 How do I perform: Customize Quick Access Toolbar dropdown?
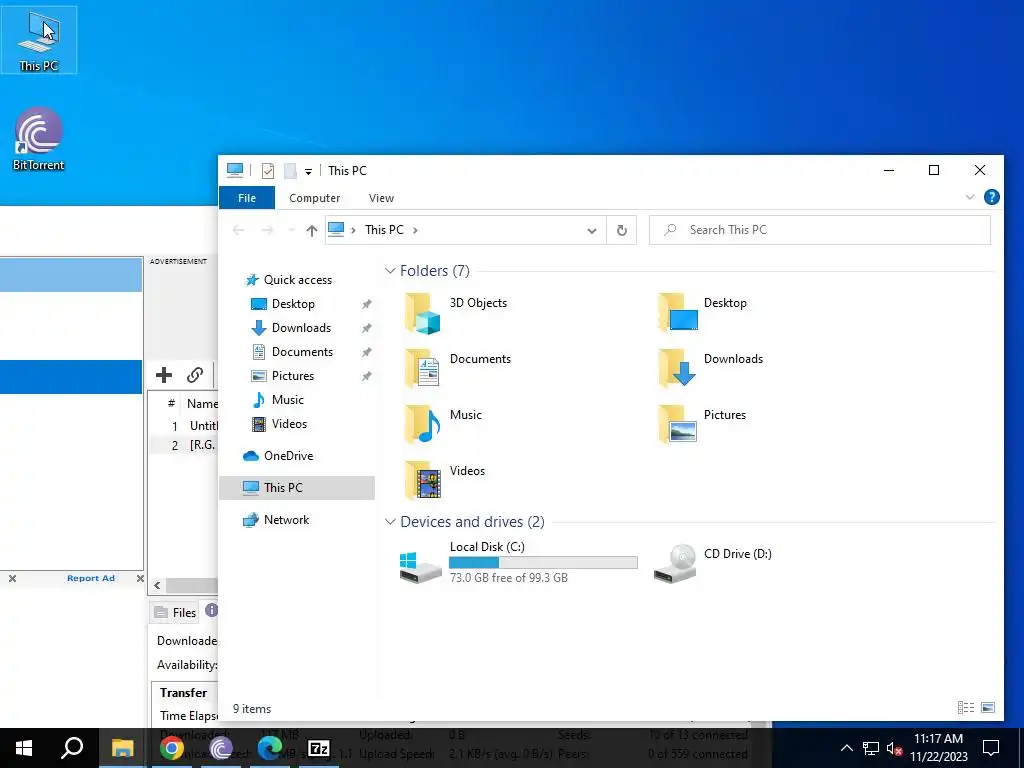click(308, 172)
